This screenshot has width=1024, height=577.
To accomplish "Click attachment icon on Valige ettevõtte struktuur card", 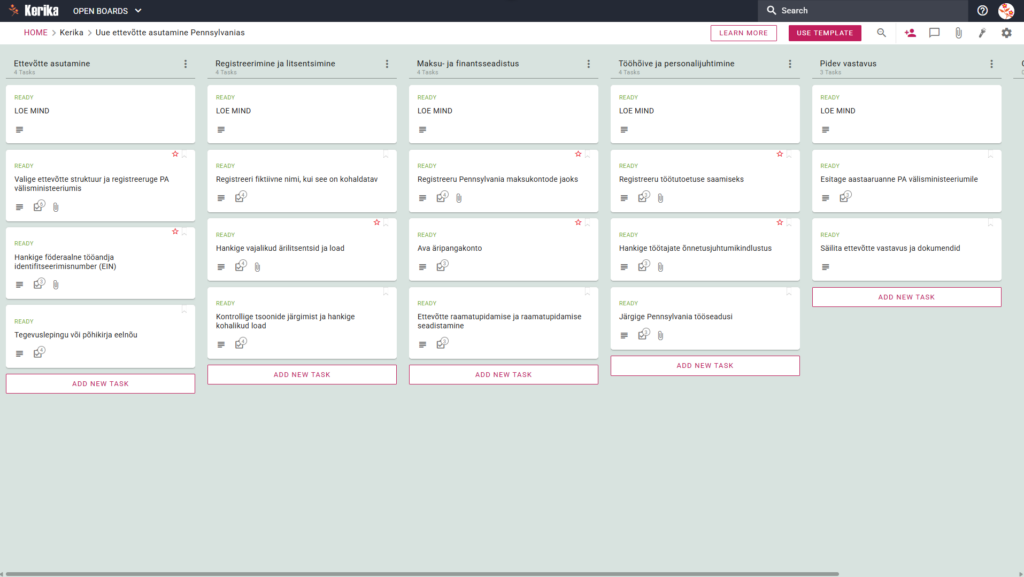I will (x=56, y=207).
